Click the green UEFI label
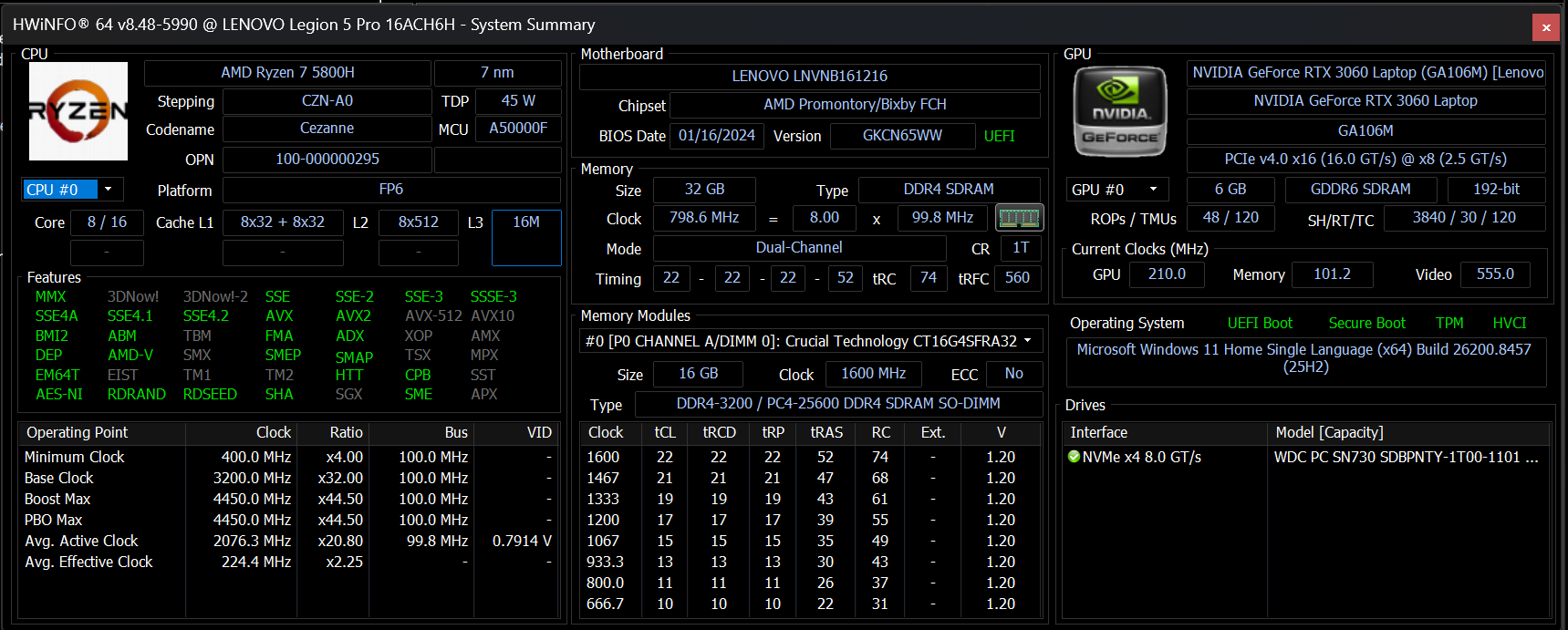 tap(999, 136)
